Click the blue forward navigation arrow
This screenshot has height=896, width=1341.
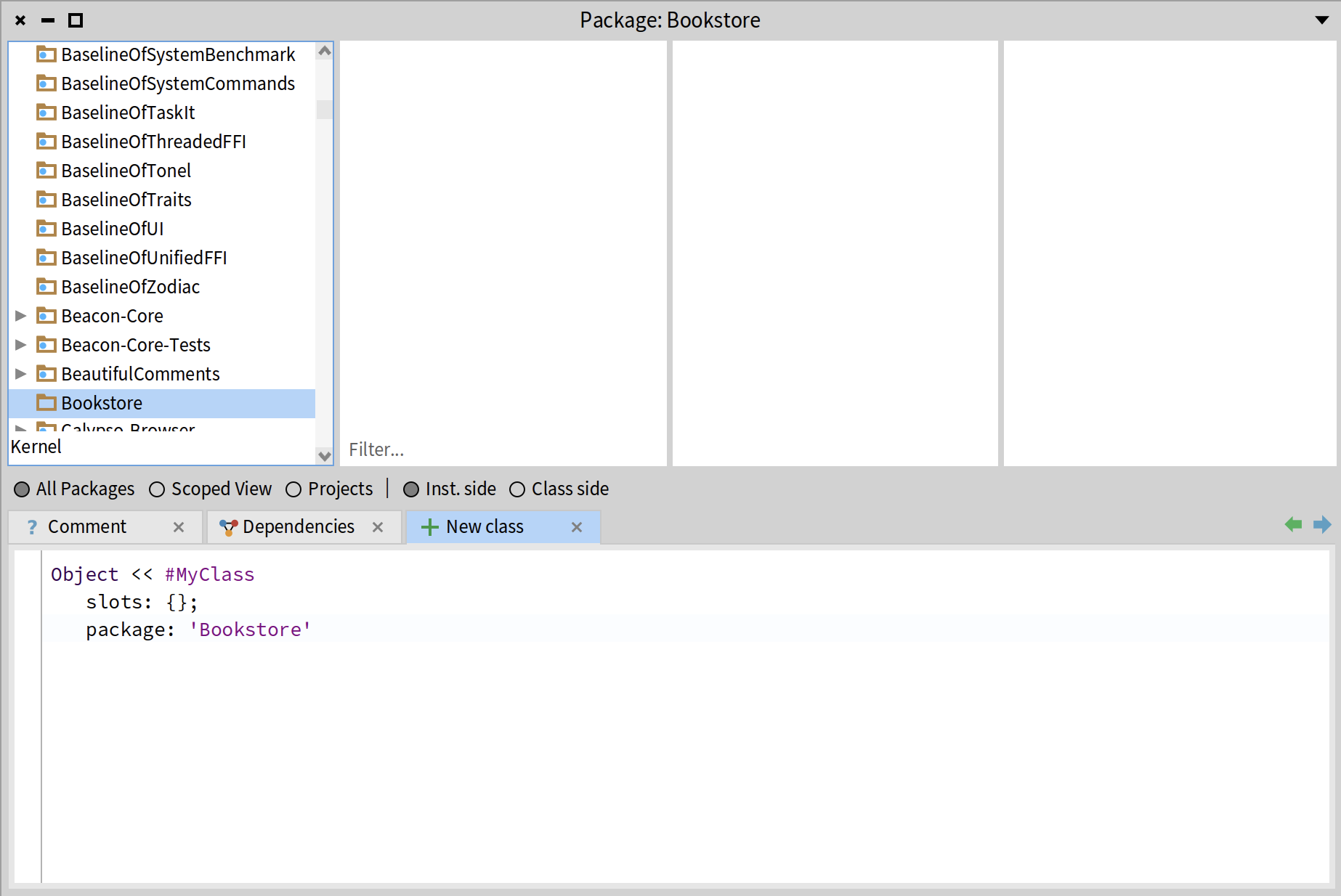coord(1322,524)
